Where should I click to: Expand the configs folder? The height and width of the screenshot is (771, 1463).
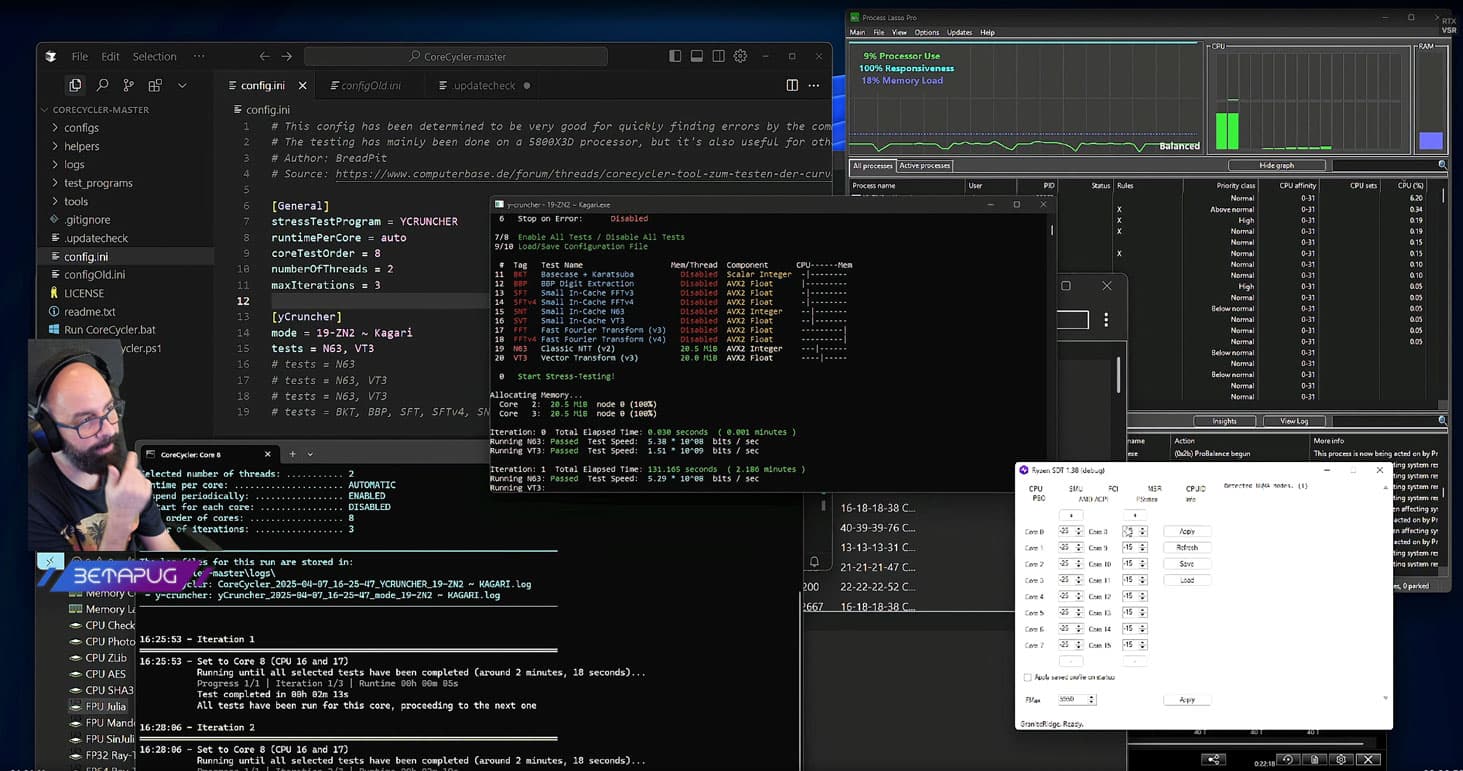click(x=81, y=128)
